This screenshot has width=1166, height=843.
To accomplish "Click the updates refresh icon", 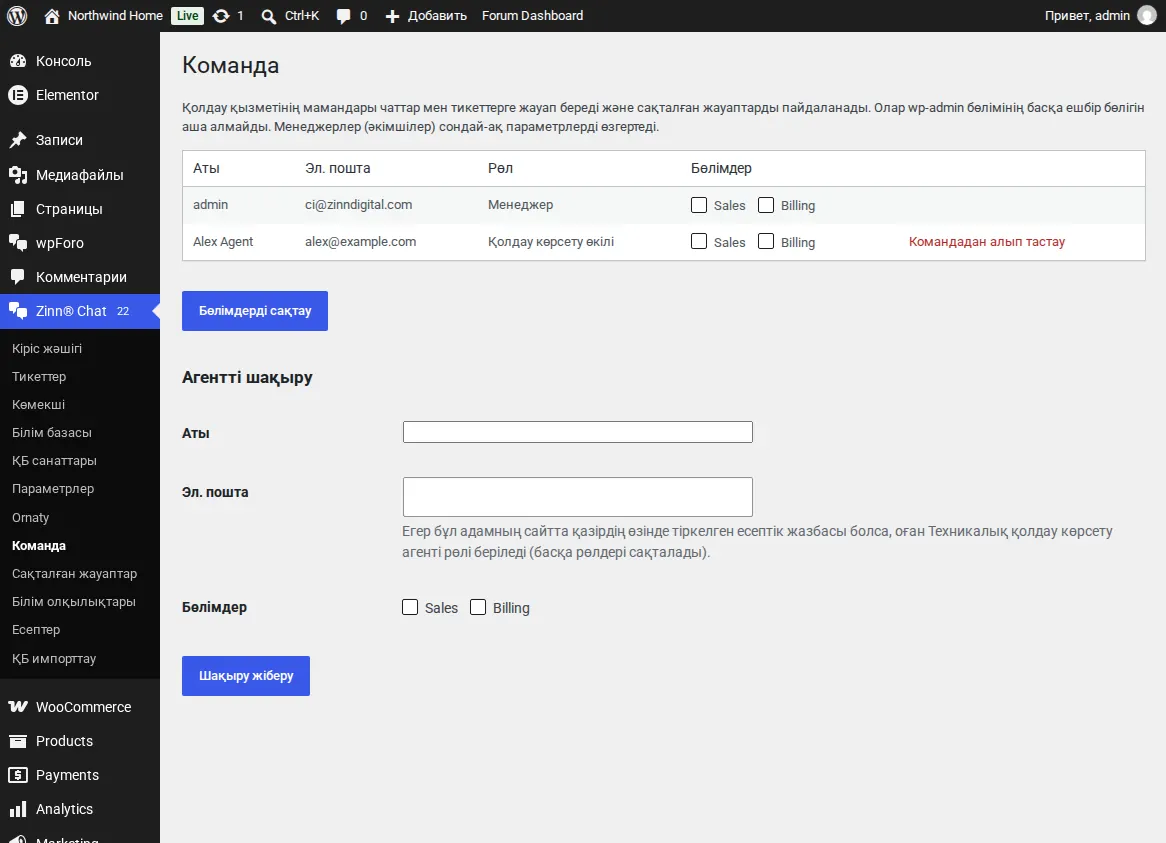I will pyautogui.click(x=221, y=16).
